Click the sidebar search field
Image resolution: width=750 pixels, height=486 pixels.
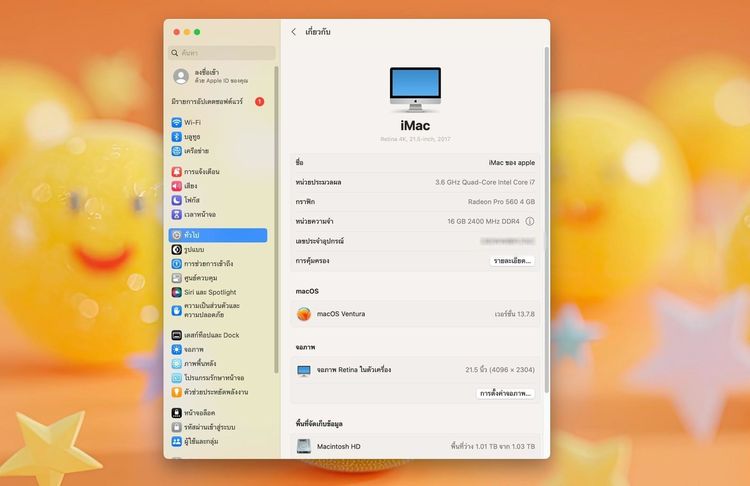tap(222, 53)
